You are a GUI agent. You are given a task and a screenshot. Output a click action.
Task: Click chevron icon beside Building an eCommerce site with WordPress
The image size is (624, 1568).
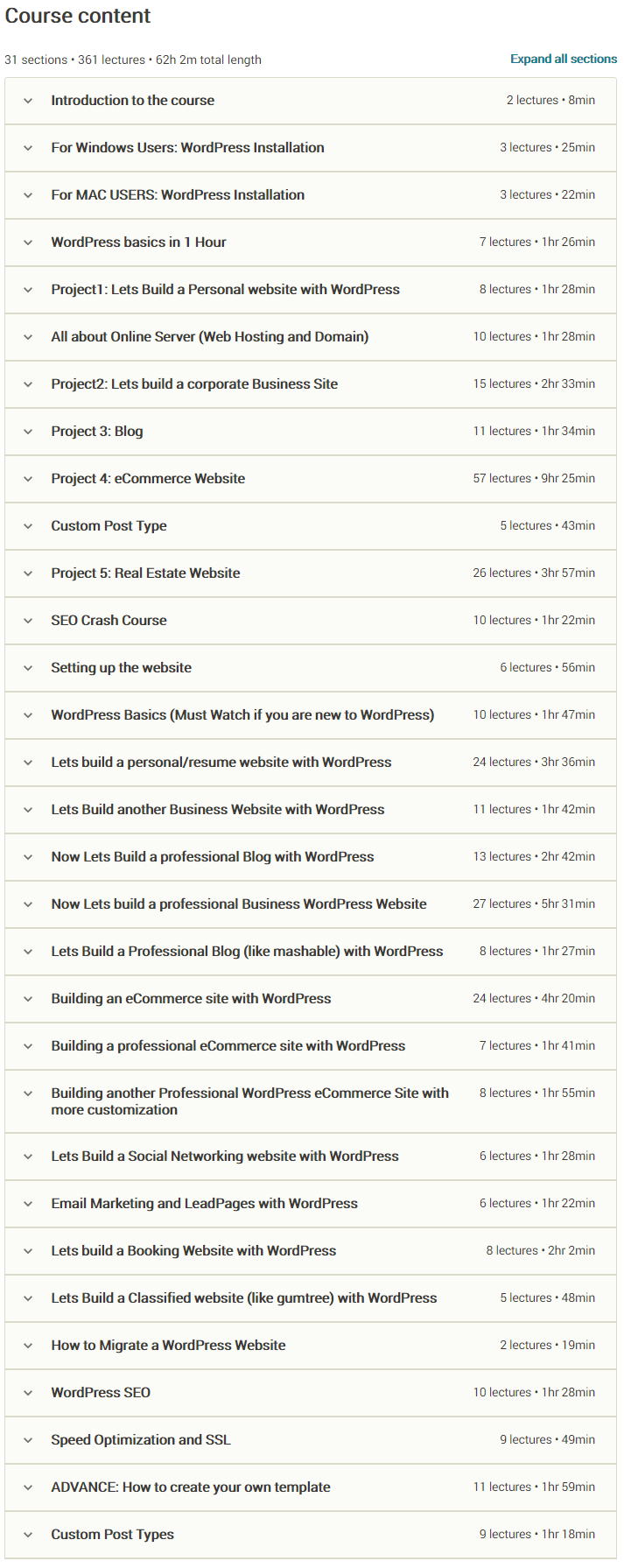(x=28, y=999)
